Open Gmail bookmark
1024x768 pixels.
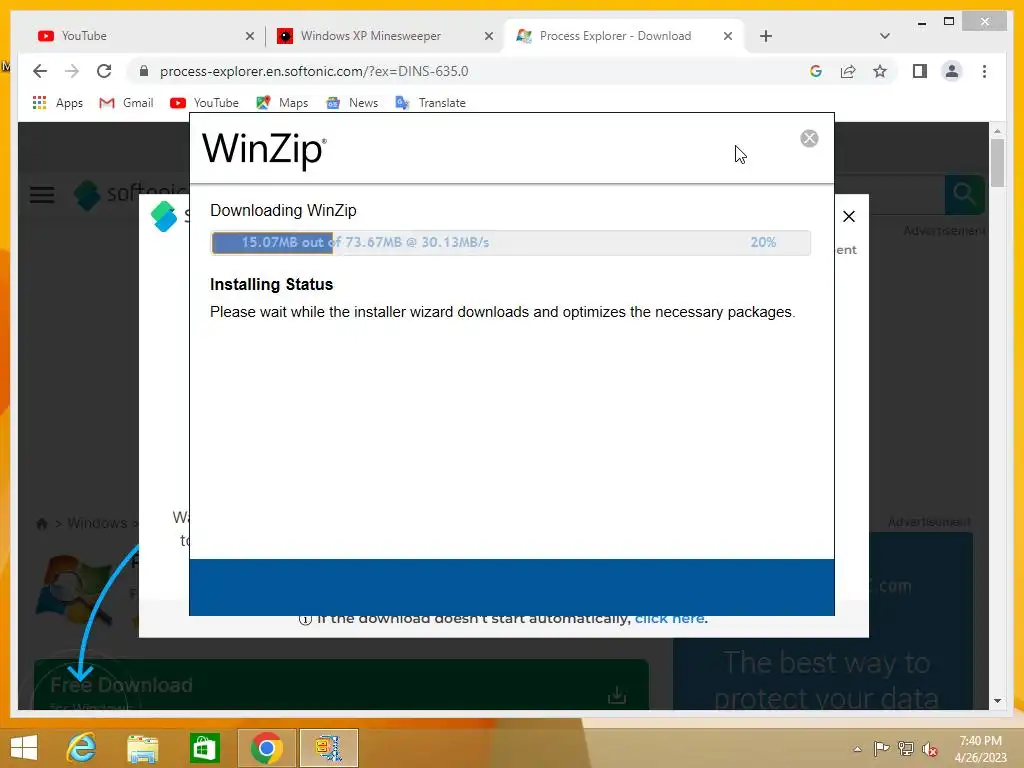point(126,103)
